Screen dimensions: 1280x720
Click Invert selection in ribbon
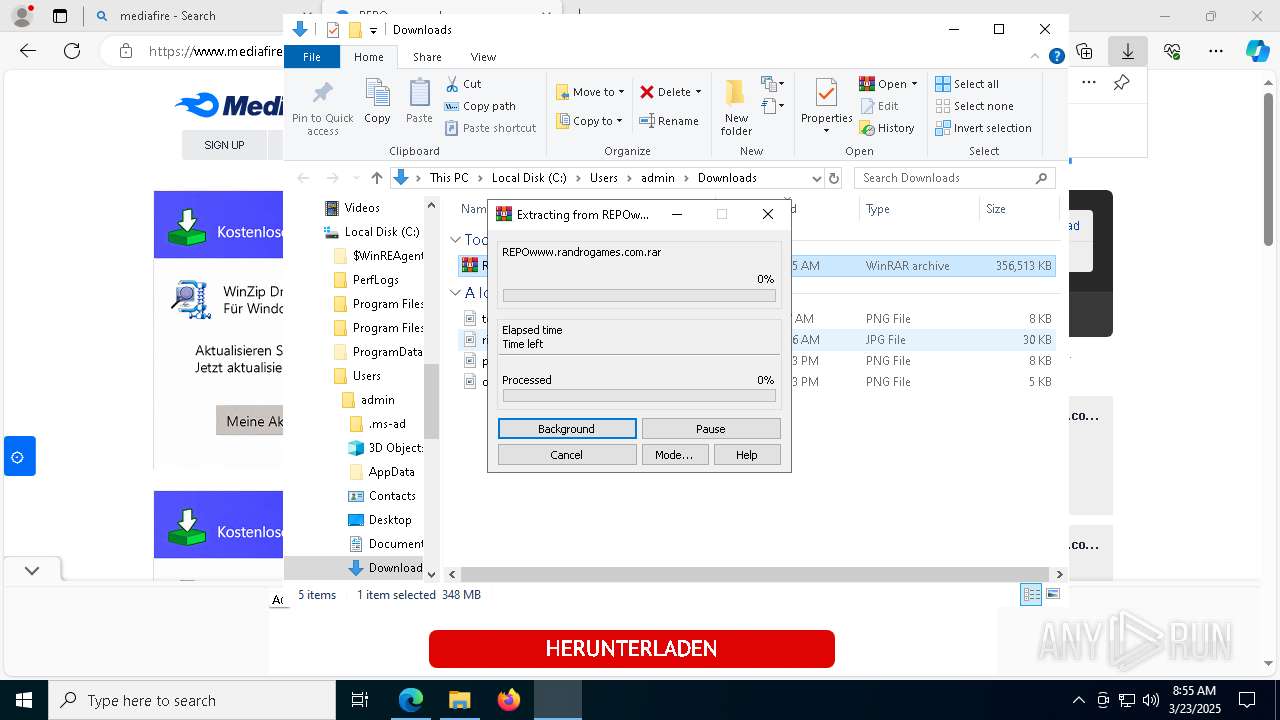tap(983, 128)
